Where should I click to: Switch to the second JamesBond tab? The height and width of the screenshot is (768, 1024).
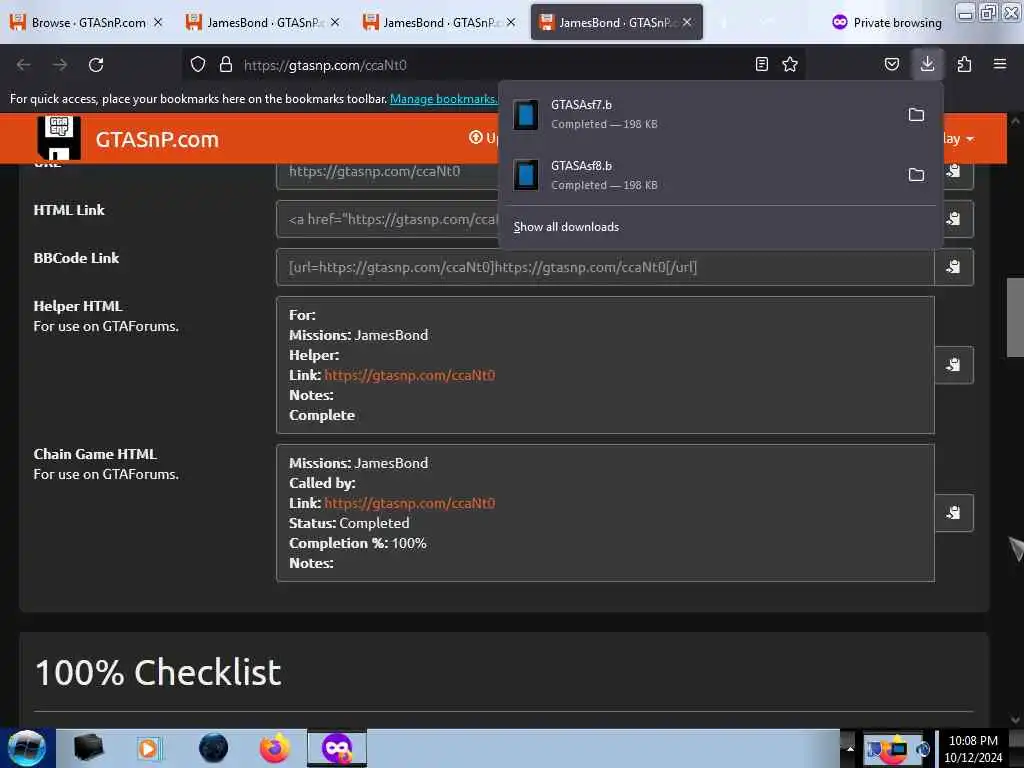(263, 23)
